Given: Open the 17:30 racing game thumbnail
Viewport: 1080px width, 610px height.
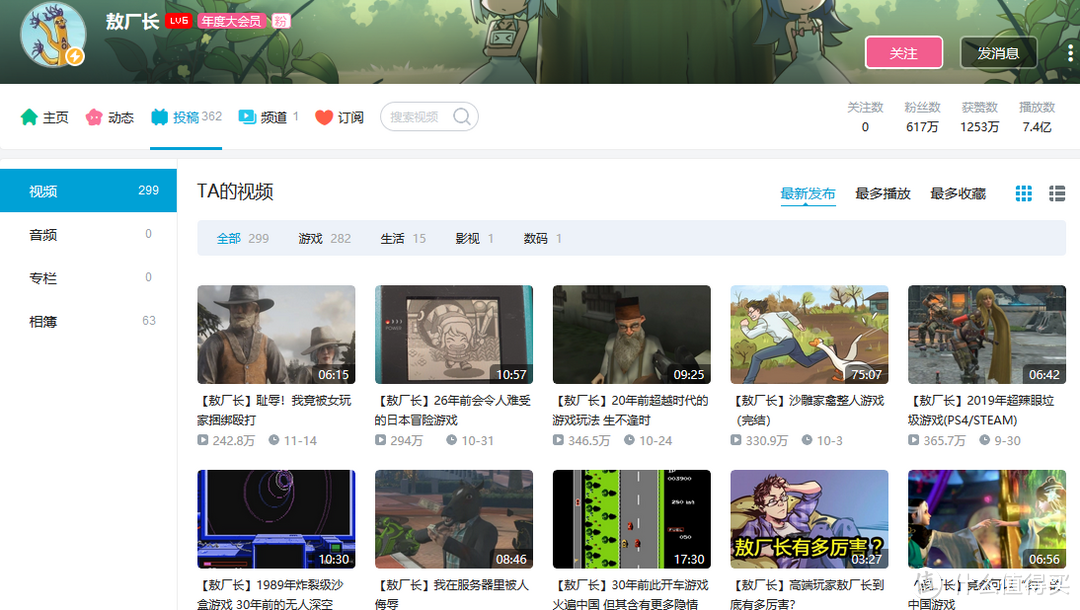Looking at the screenshot, I should [632, 519].
